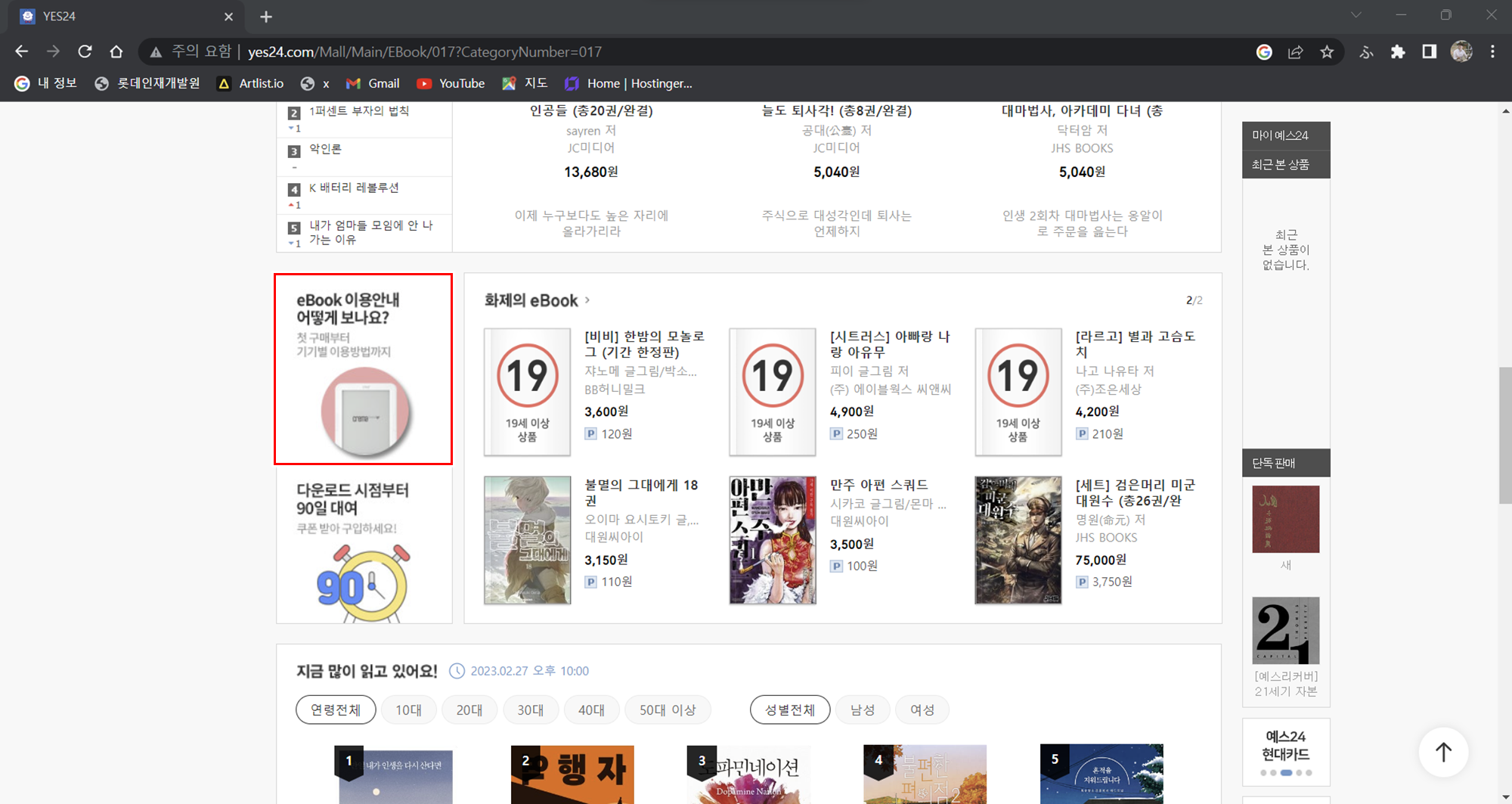
Task: Click the third carousel dot under 현대카드
Action: (x=1286, y=773)
